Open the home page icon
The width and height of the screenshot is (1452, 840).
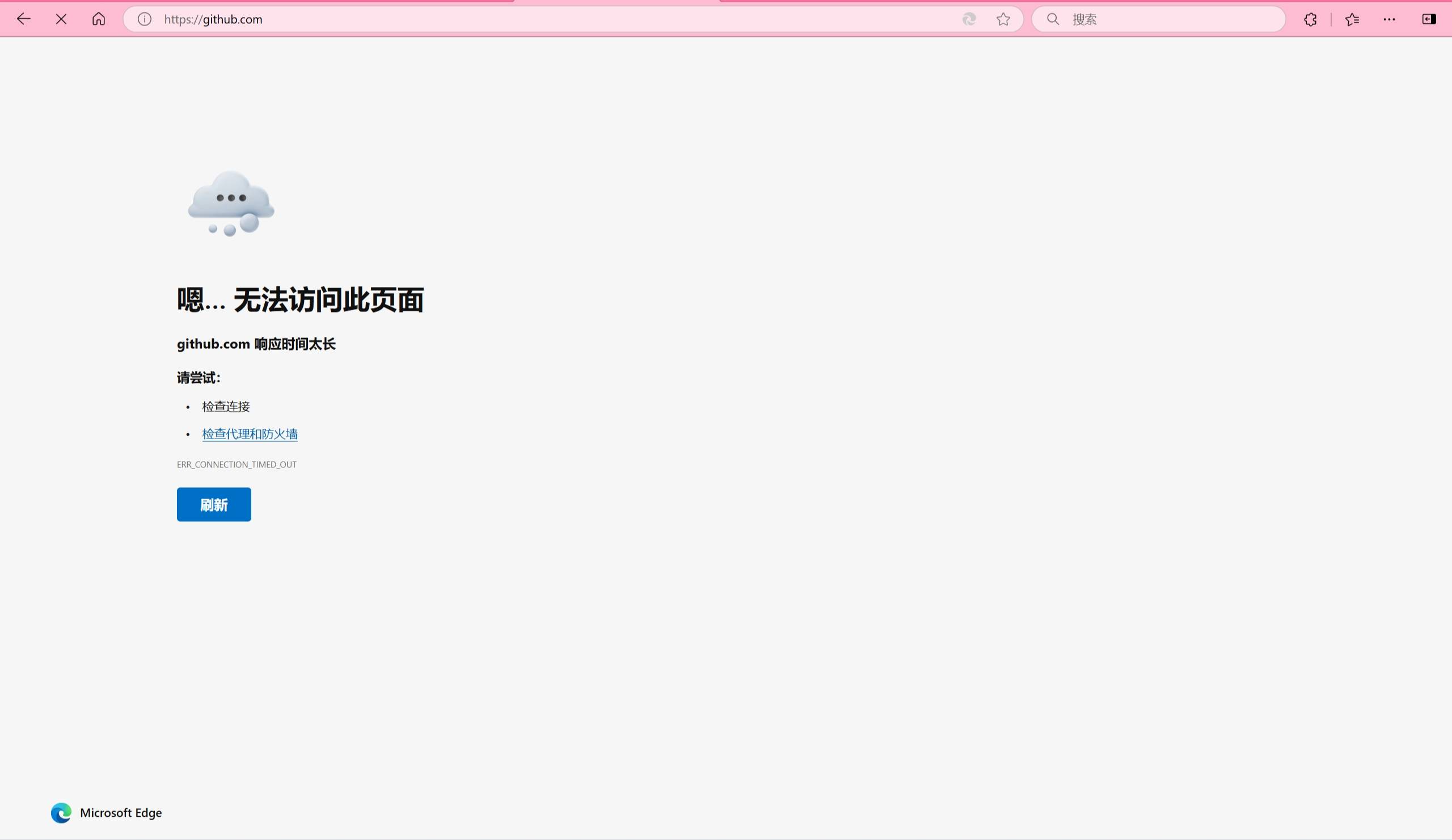[x=99, y=19]
